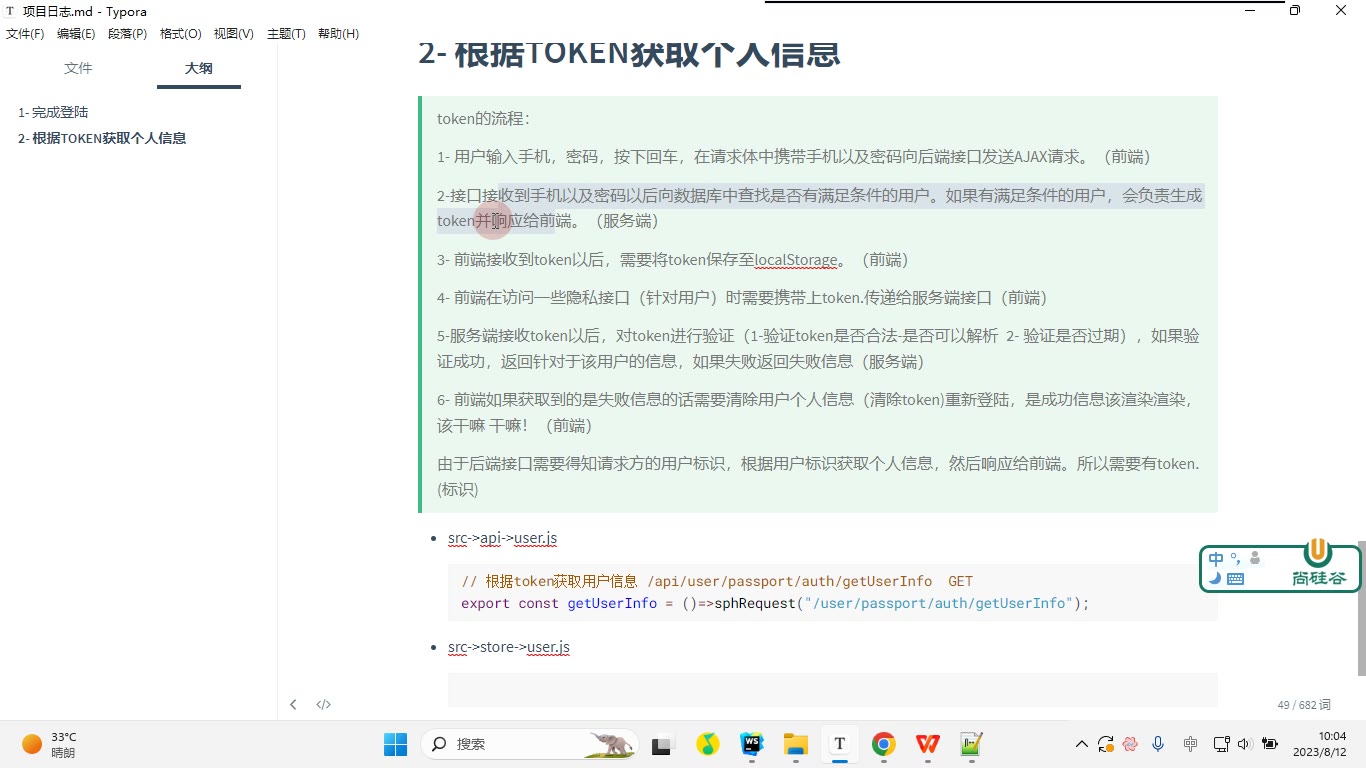Open the volume speaker tray icon
This screenshot has height=768, width=1366.
(1244, 744)
